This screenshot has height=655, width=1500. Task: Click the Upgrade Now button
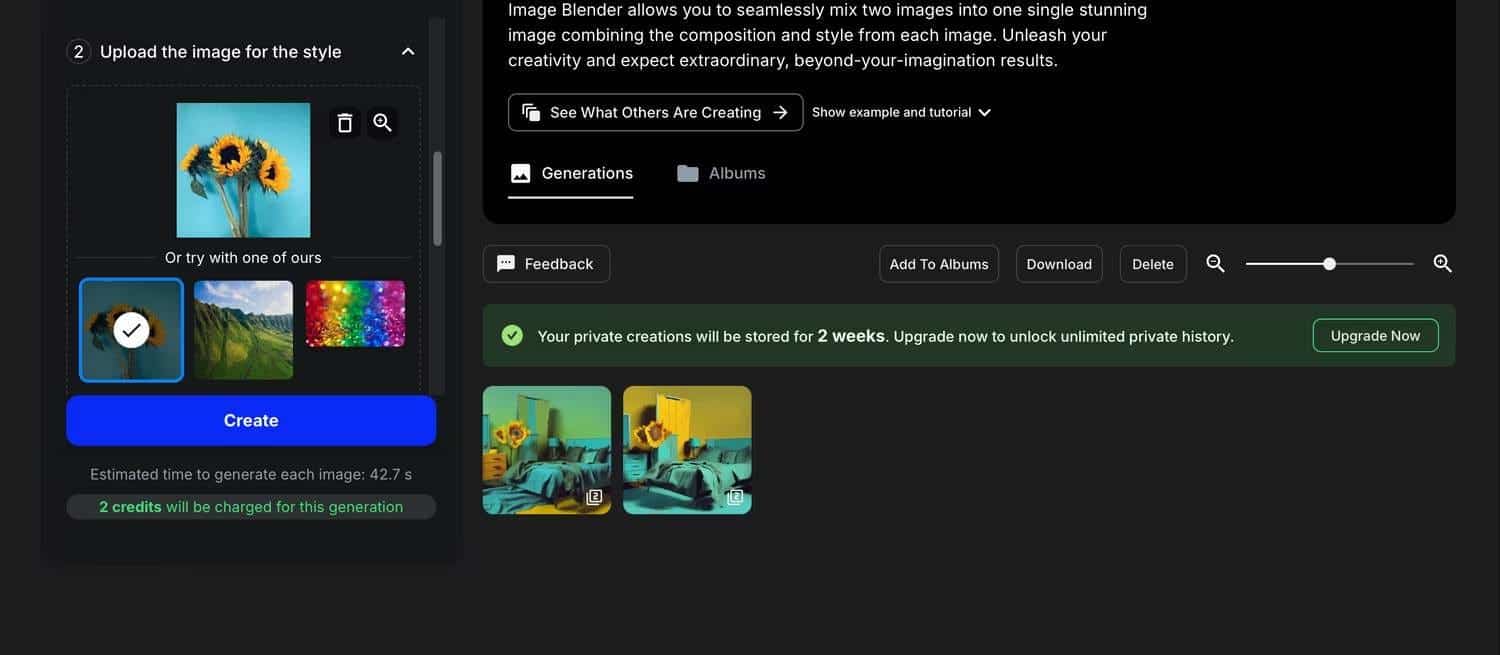pos(1375,336)
